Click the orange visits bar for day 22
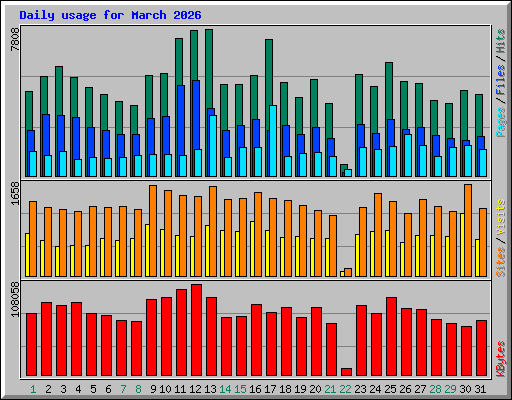 [348, 272]
